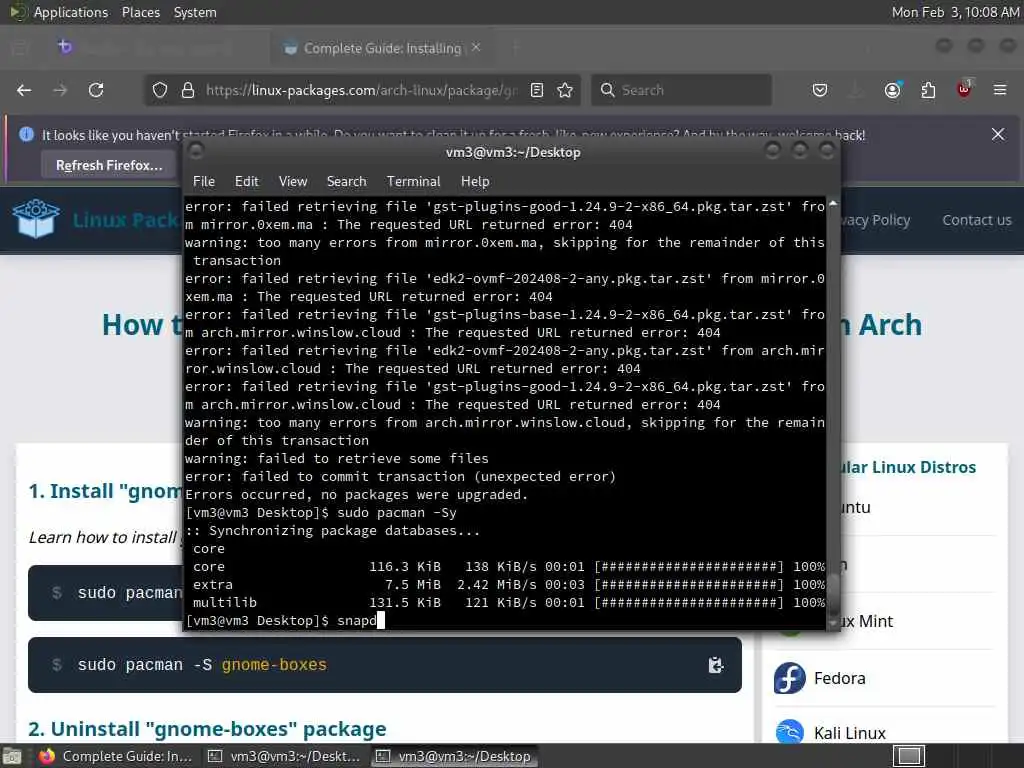
Task: Click the Firefox Search field
Action: click(x=681, y=90)
